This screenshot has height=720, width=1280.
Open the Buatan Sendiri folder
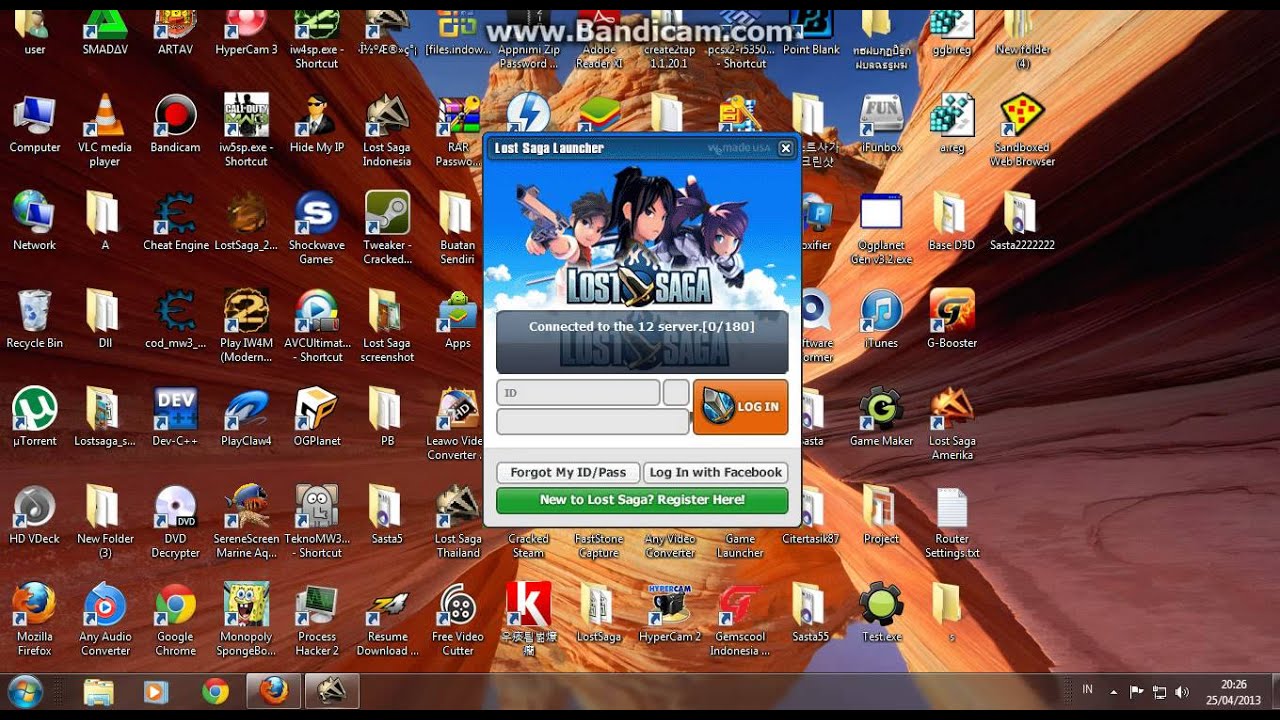click(x=458, y=229)
